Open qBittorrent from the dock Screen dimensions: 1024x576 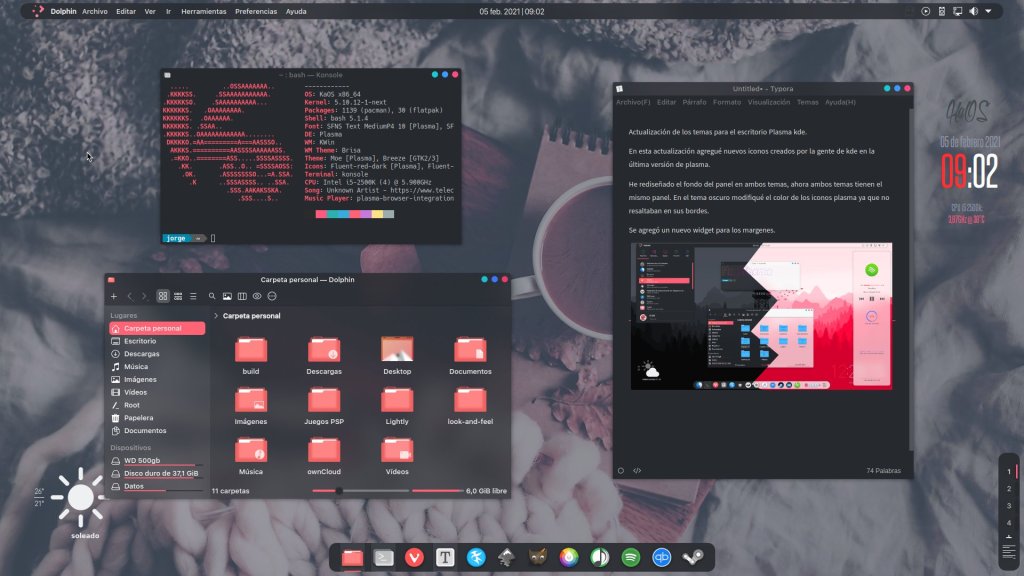click(661, 558)
